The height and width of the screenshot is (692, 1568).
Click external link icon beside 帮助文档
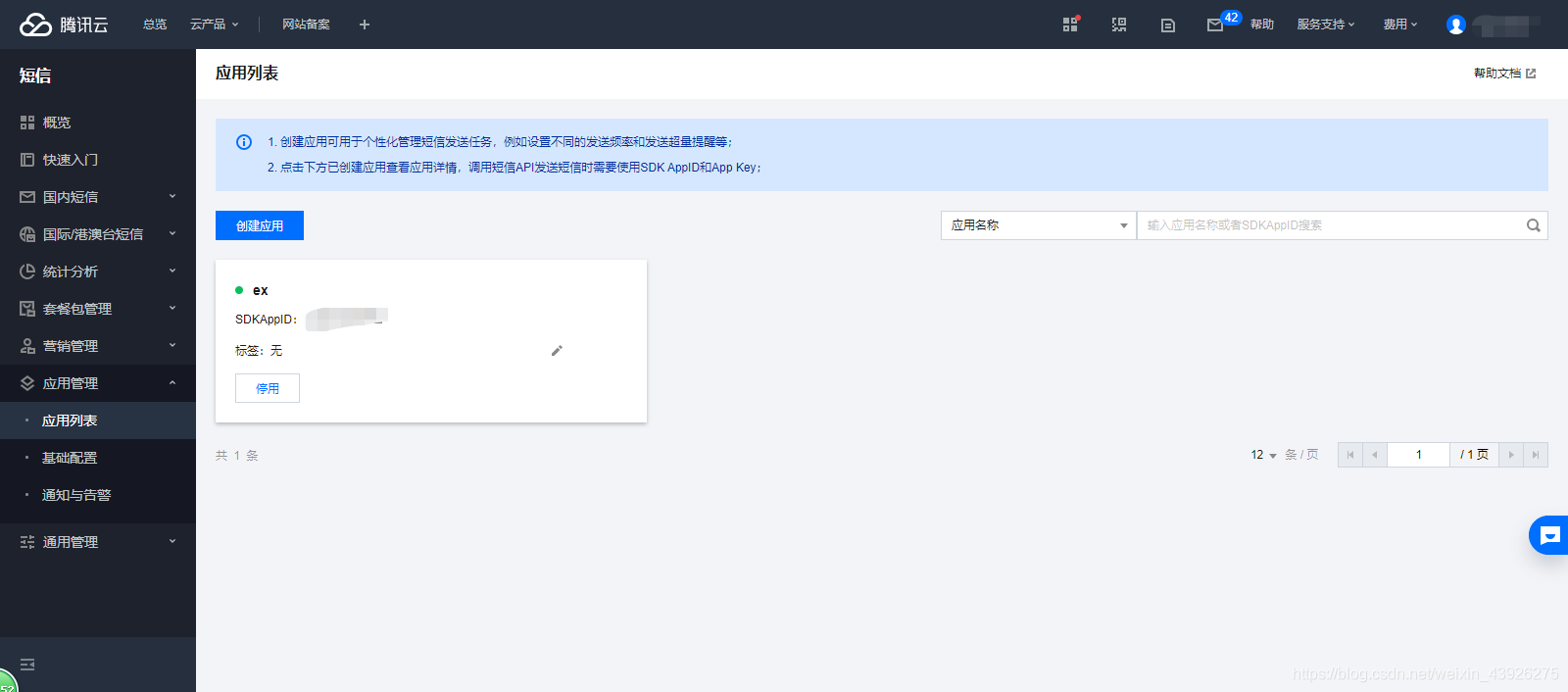tap(1531, 74)
